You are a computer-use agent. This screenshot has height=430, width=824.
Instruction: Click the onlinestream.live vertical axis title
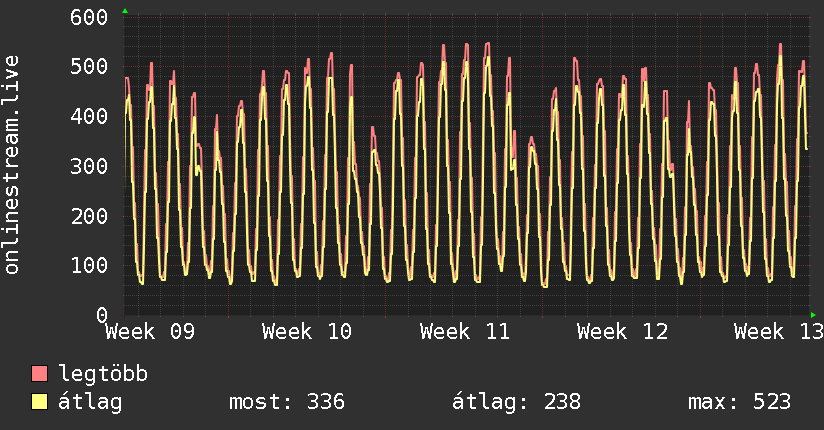(x=12, y=165)
